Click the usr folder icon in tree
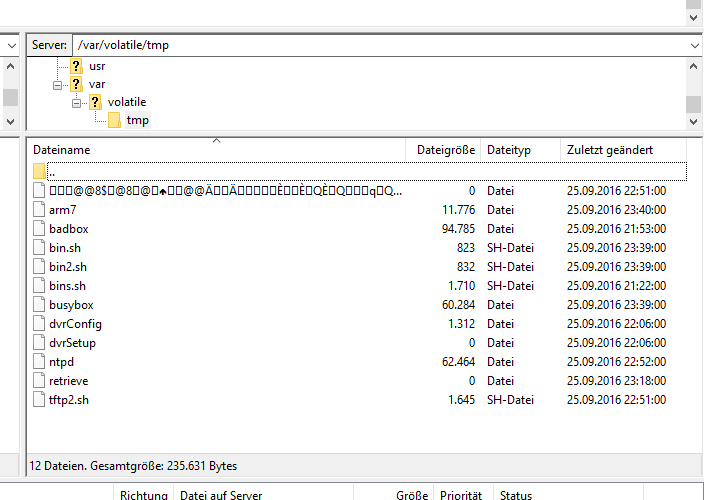The height and width of the screenshot is (500, 704). (76, 66)
